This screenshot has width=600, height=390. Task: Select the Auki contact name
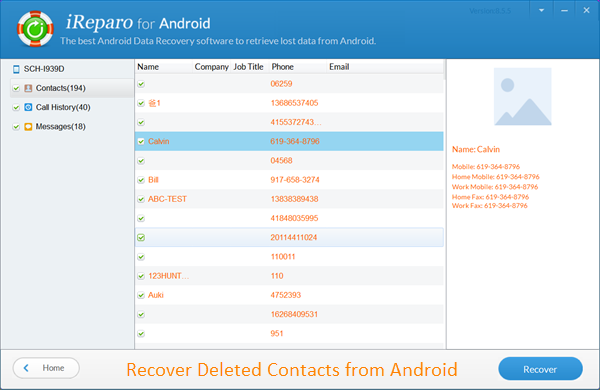coord(156,295)
